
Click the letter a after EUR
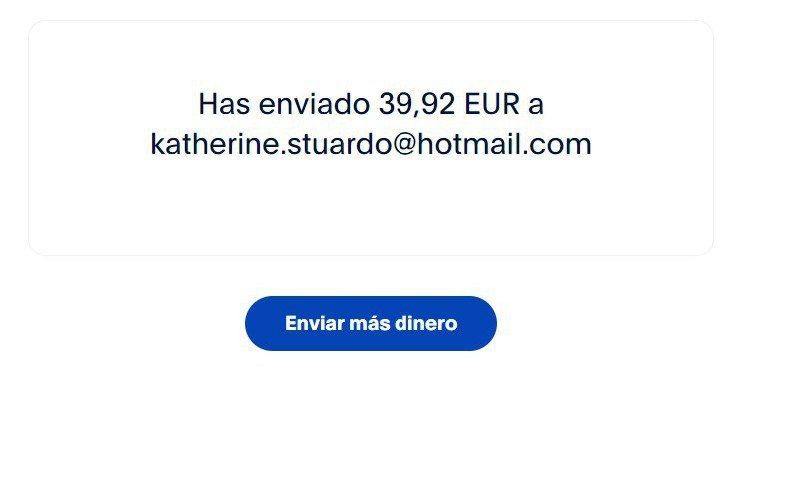coord(536,106)
